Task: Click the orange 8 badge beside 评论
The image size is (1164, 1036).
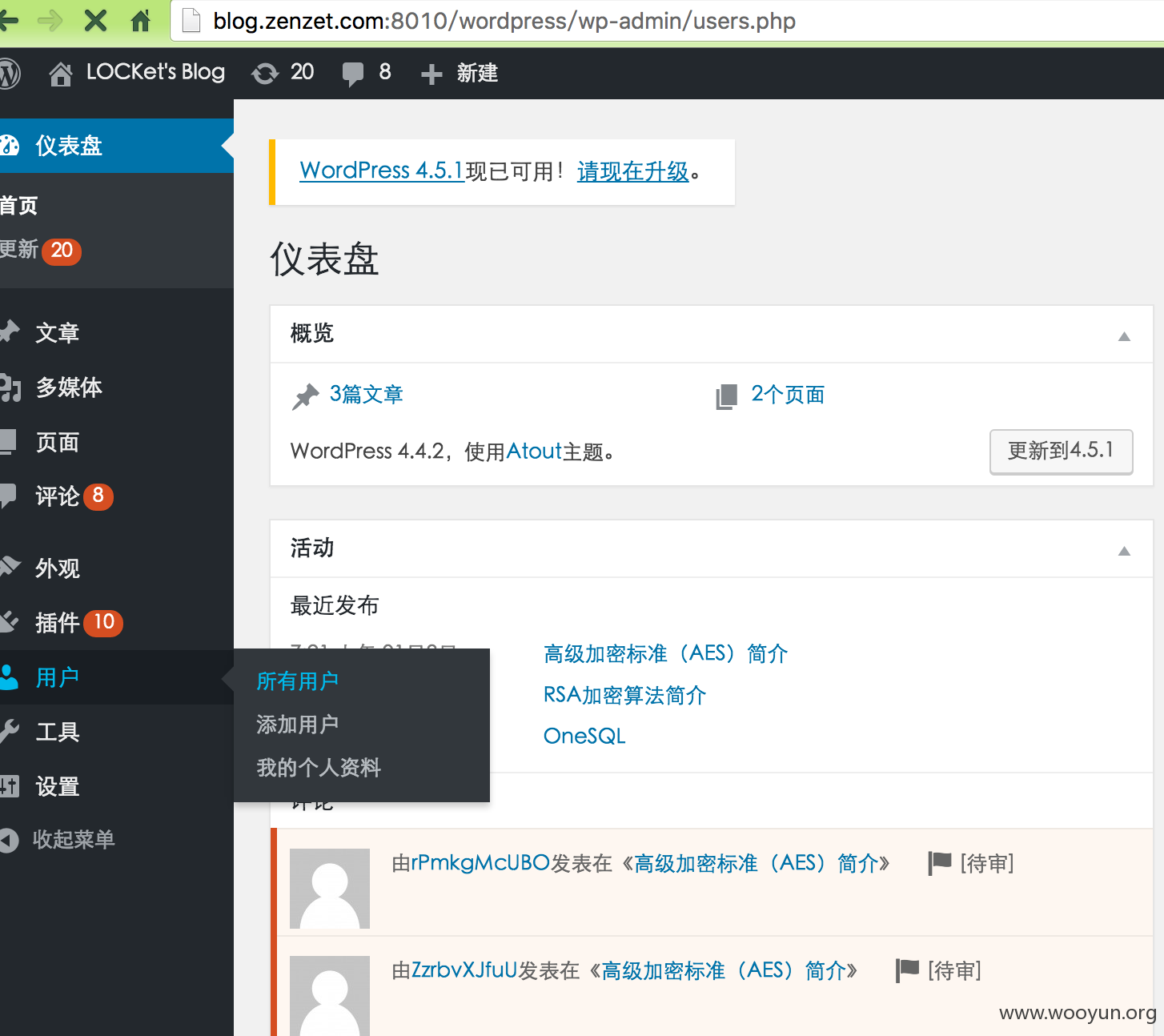Action: coord(98,496)
